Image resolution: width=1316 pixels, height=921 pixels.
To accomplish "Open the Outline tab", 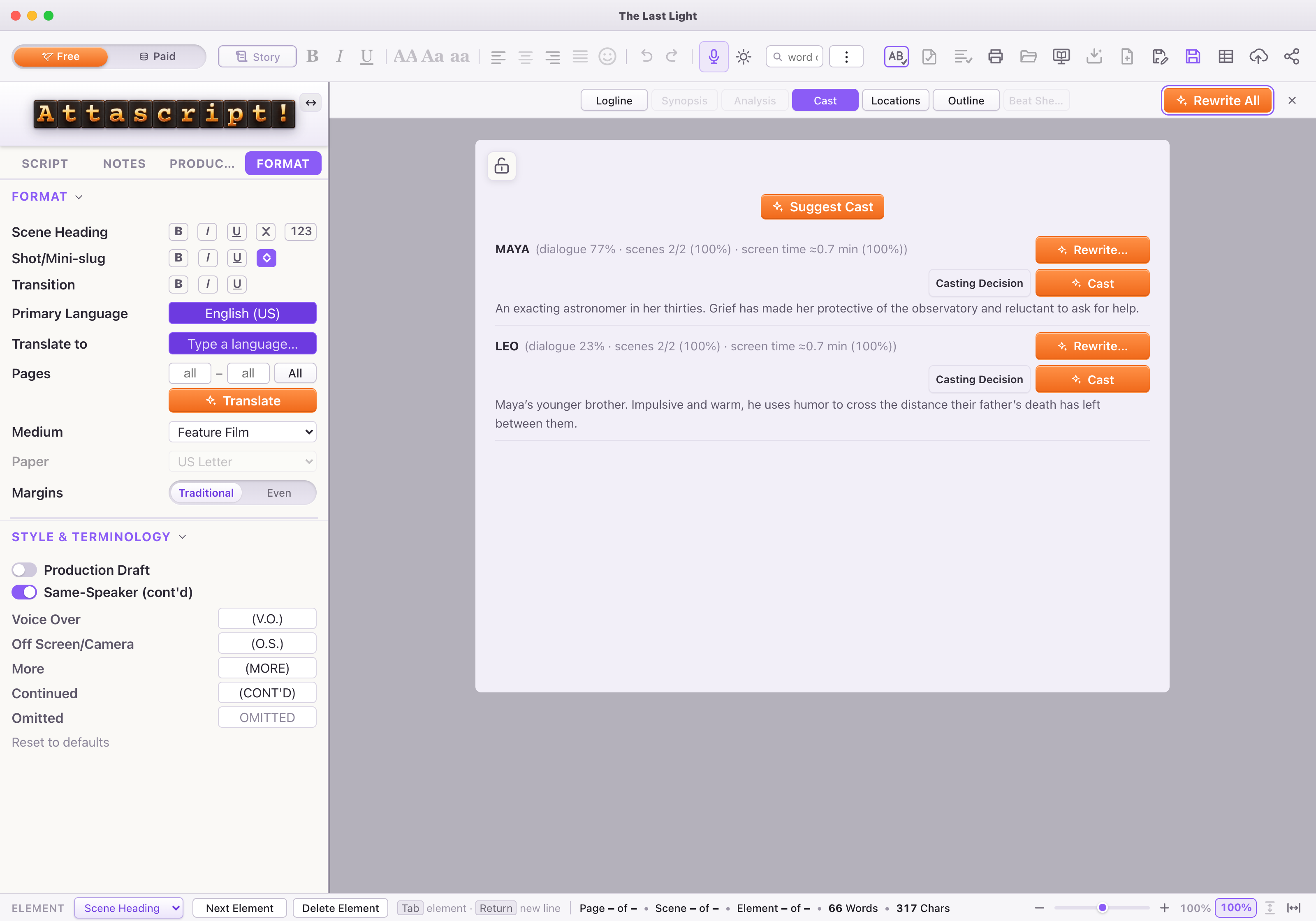I will [x=966, y=100].
